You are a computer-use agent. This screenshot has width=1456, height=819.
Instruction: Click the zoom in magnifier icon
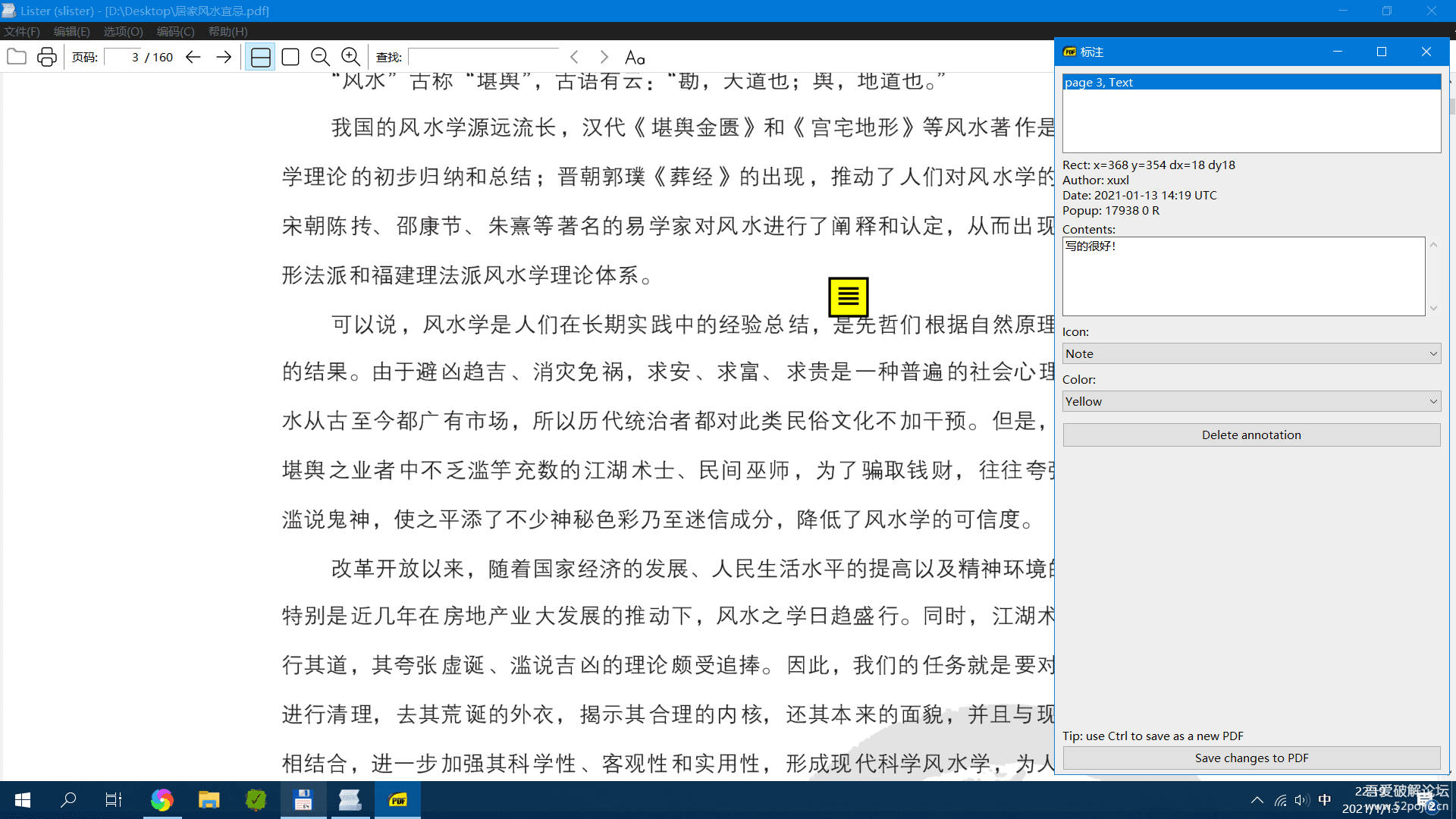350,57
